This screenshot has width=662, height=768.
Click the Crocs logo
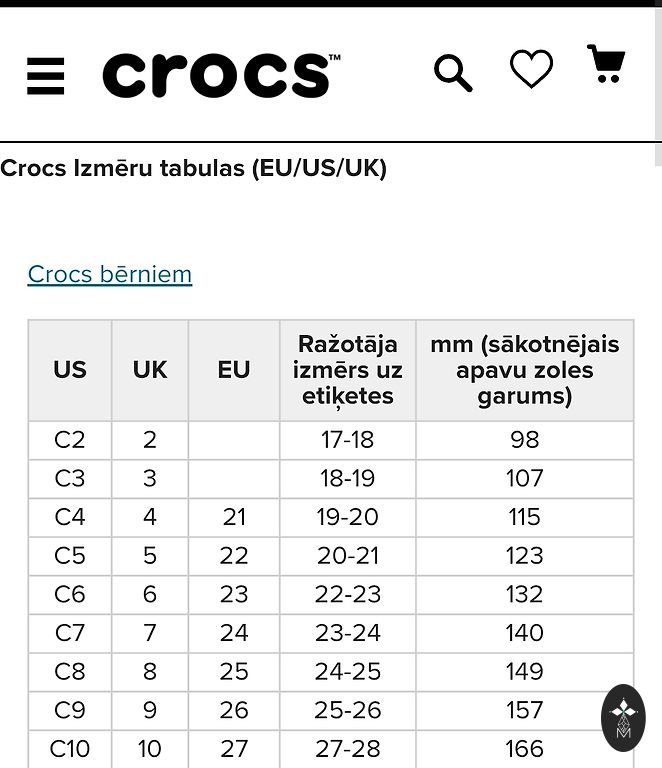coord(221,76)
